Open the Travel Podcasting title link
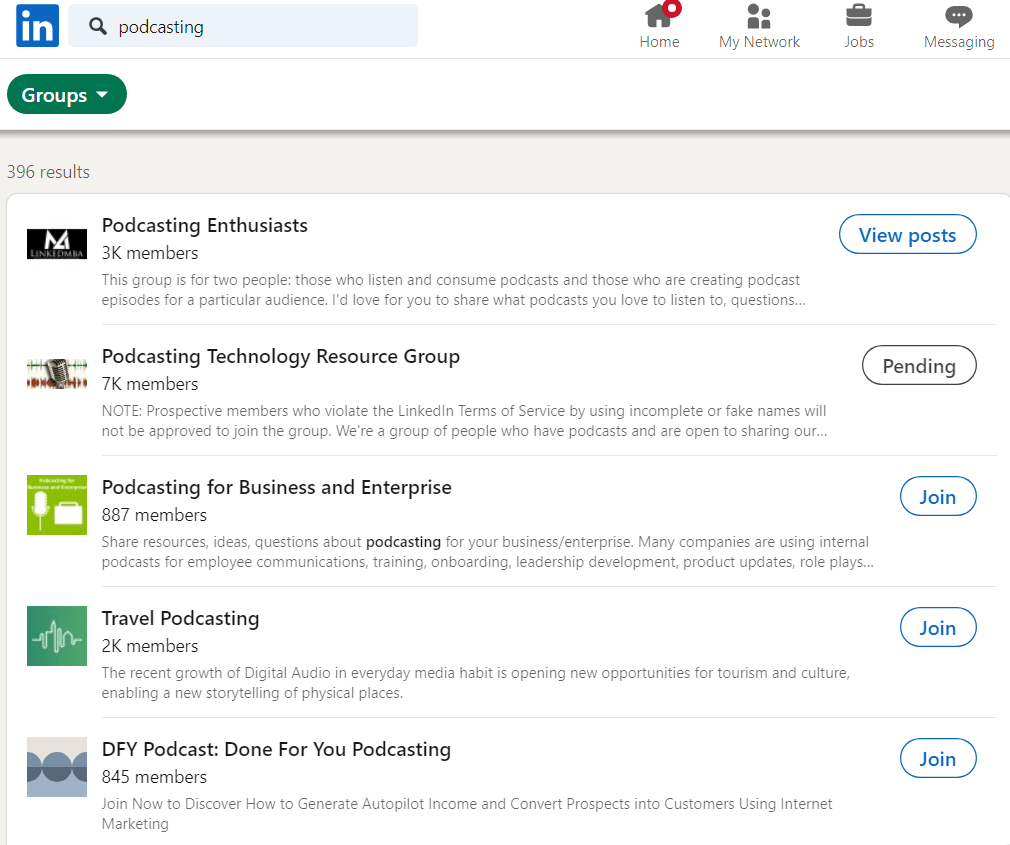Viewport: 1010px width, 845px height. click(180, 619)
